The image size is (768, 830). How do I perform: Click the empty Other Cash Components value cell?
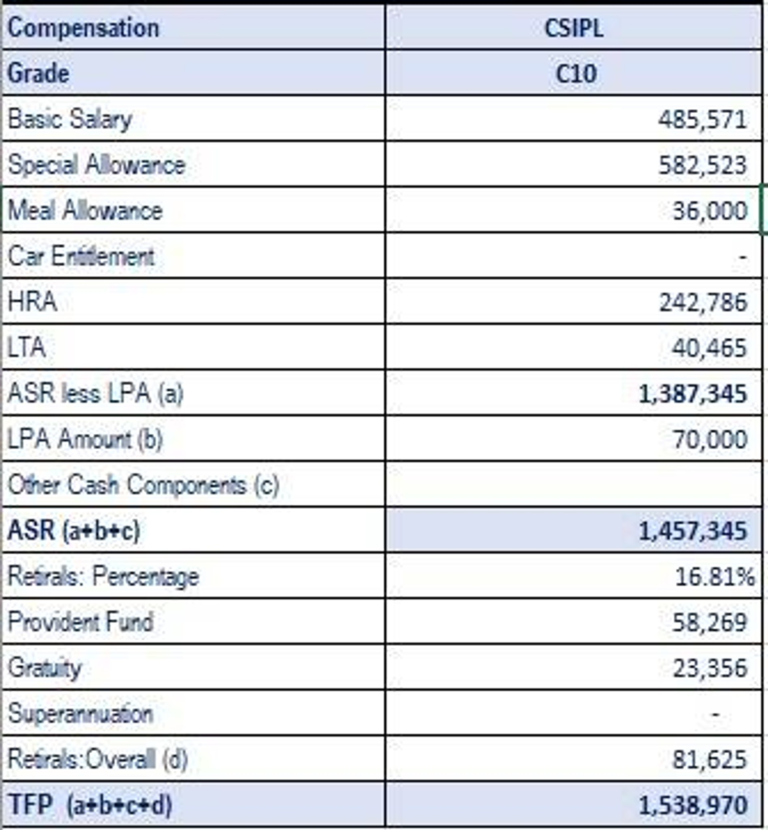(574, 484)
